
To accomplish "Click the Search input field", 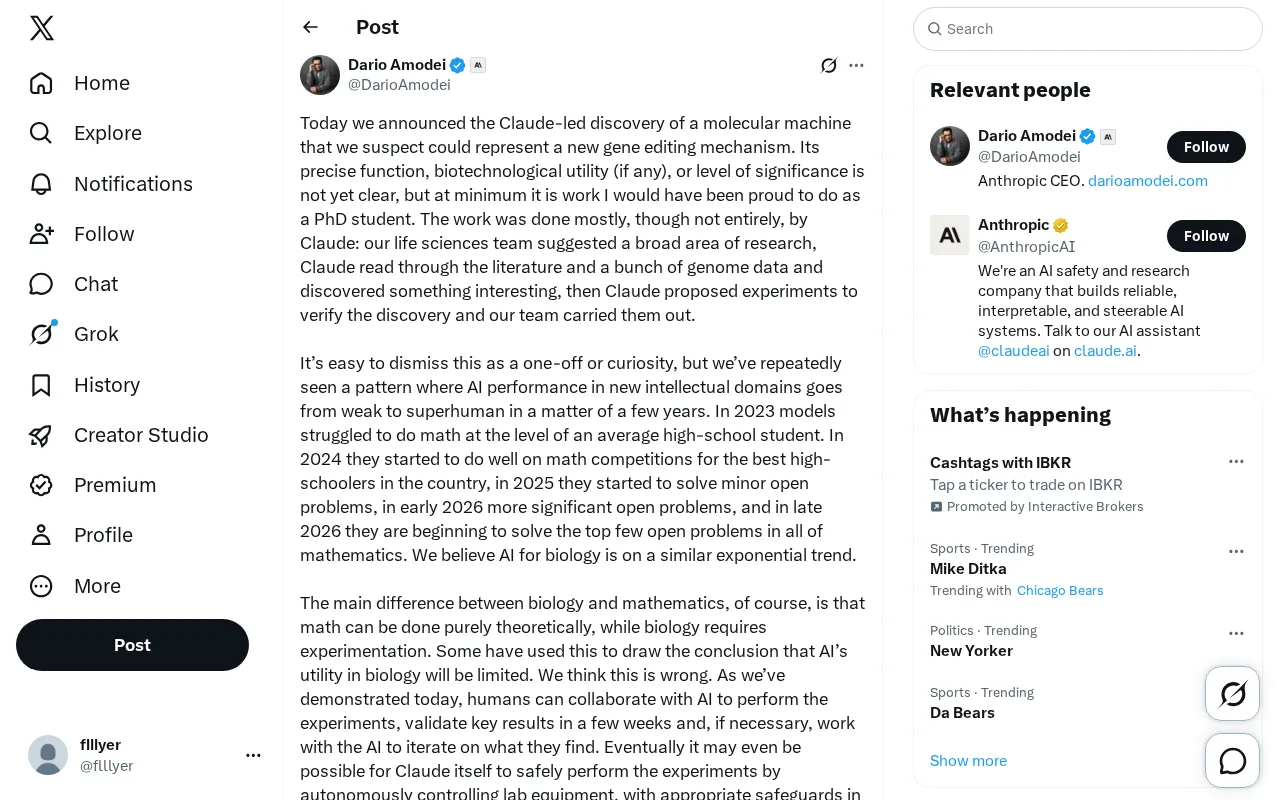I will tap(1088, 29).
